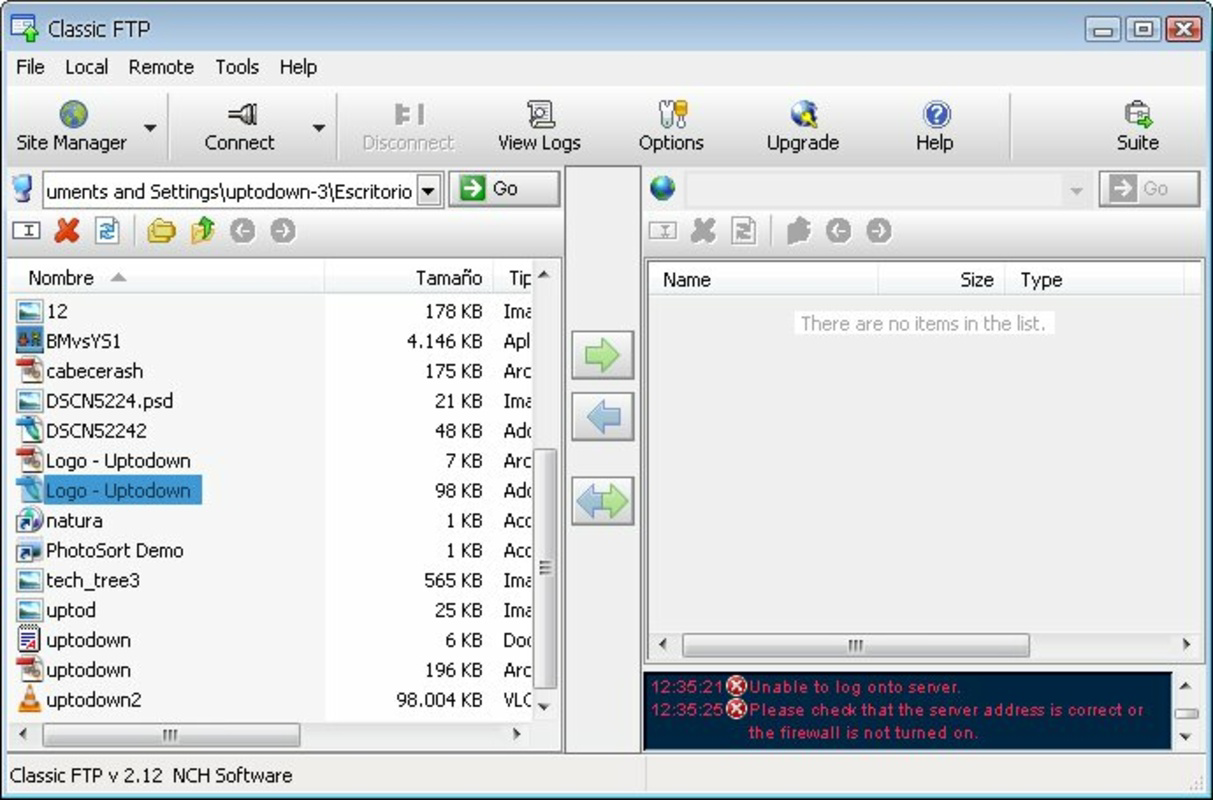Viewport: 1213px width, 800px height.
Task: Click the local forward arrow icon
Action: tap(283, 231)
